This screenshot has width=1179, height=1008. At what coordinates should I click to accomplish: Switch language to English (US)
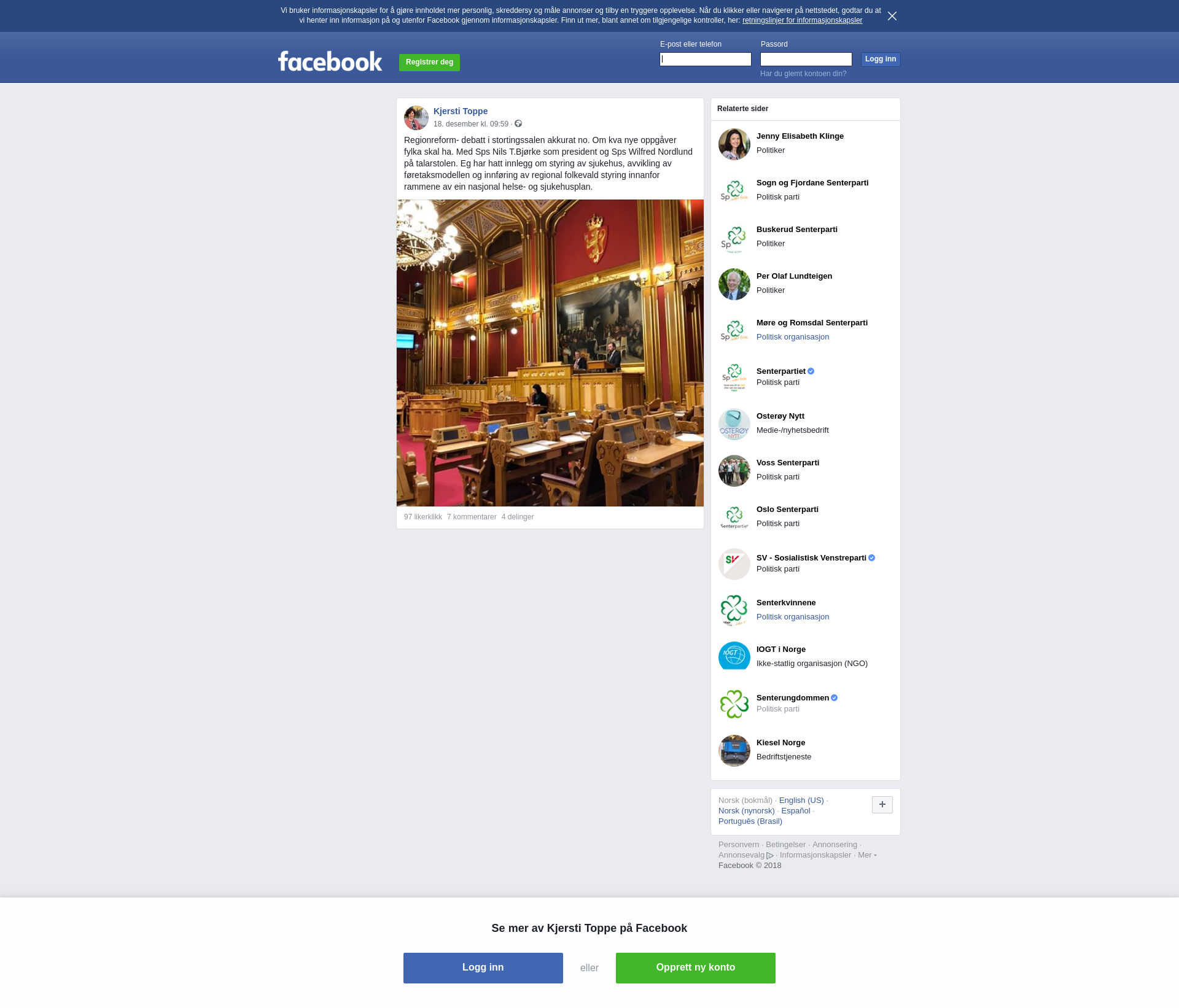(801, 801)
